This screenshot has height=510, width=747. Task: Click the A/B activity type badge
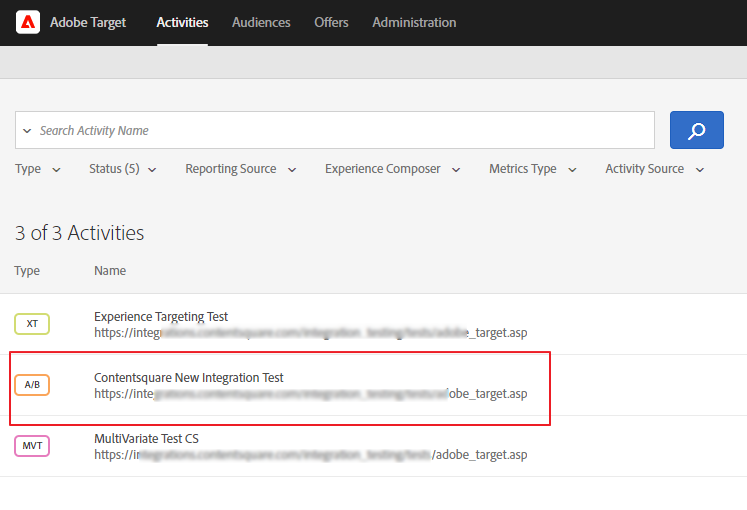32,385
